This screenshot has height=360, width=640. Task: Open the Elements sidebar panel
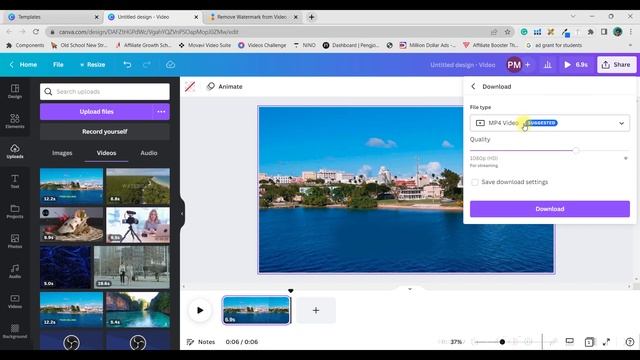tap(15, 121)
